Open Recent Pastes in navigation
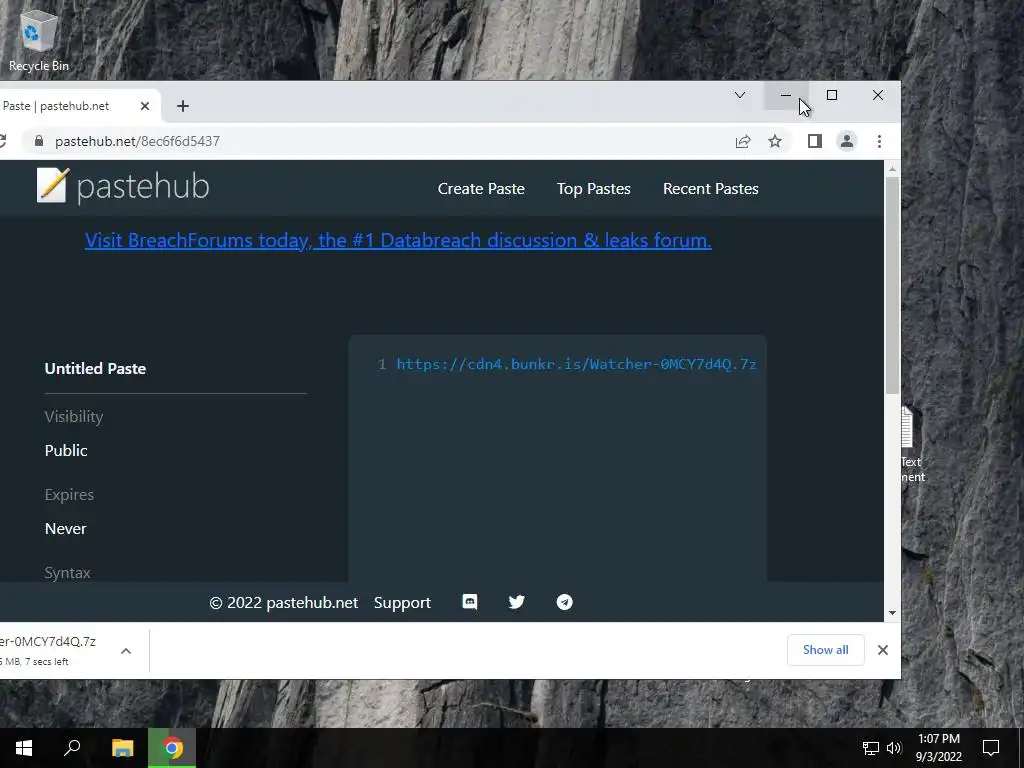This screenshot has width=1024, height=768. coord(711,189)
